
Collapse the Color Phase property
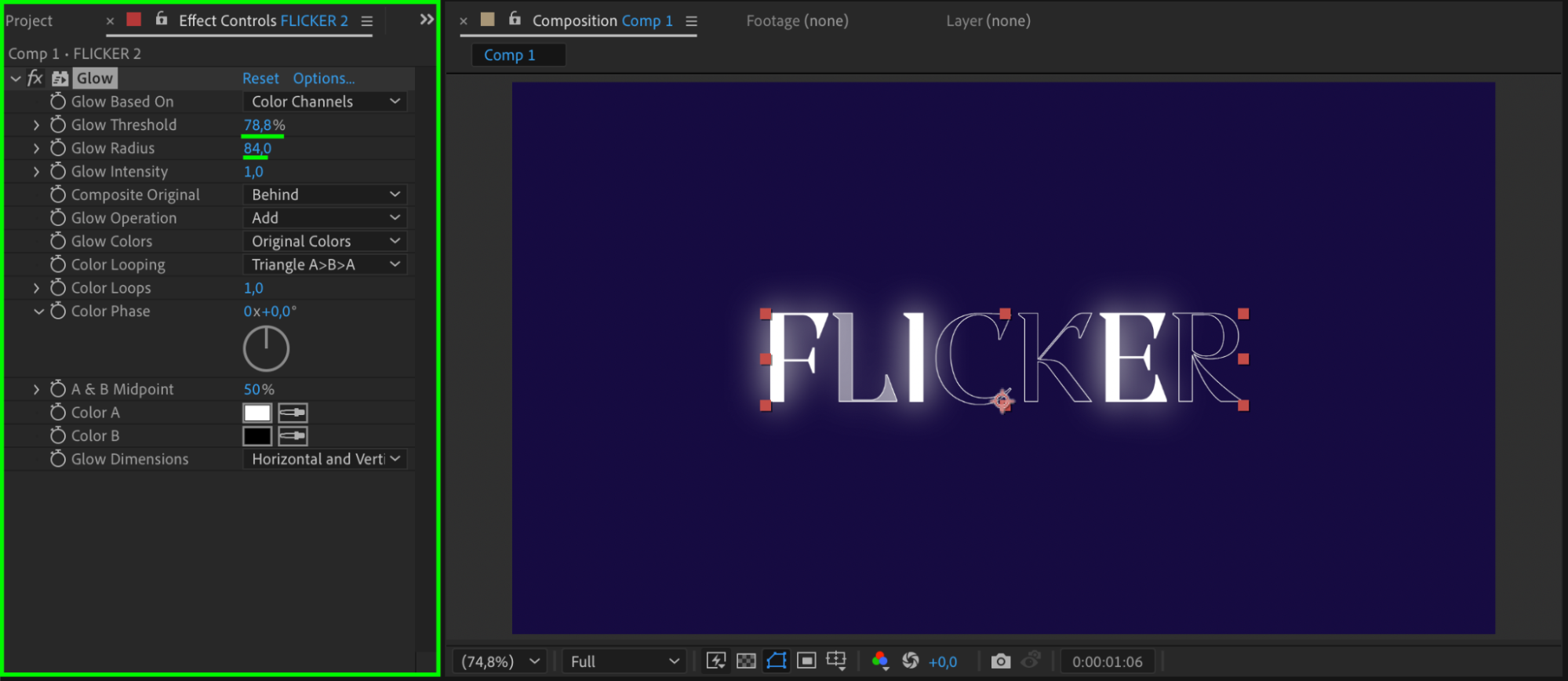[x=38, y=311]
